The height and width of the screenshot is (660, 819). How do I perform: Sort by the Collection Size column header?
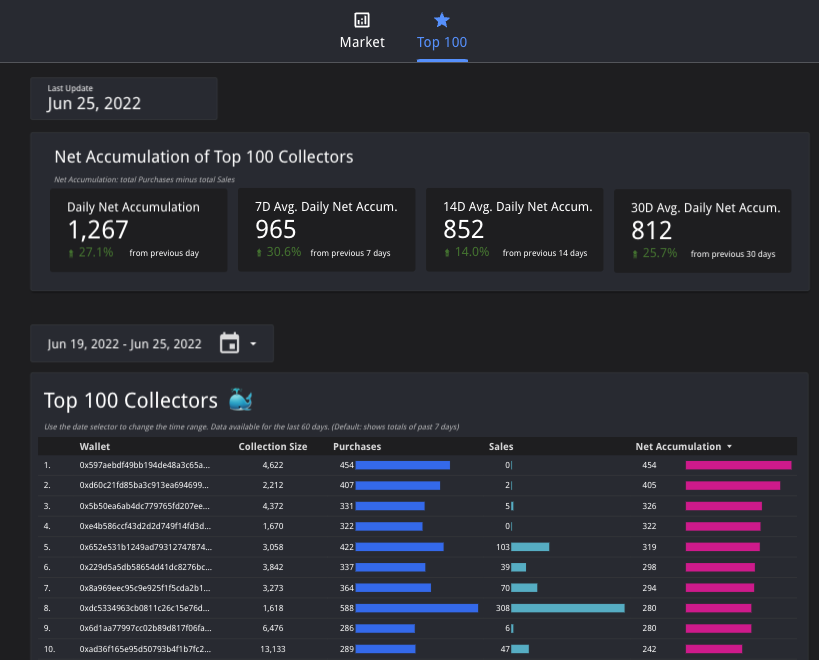[273, 446]
